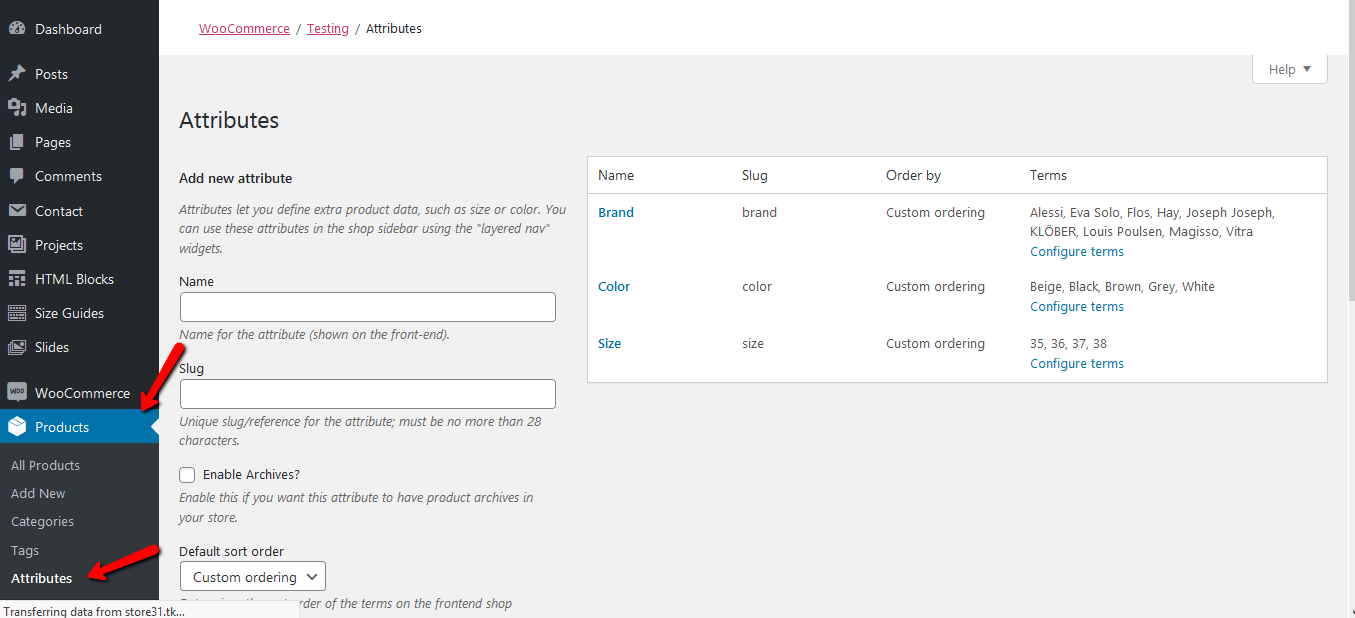
Task: Click the Comments bubble icon
Action: click(x=17, y=176)
